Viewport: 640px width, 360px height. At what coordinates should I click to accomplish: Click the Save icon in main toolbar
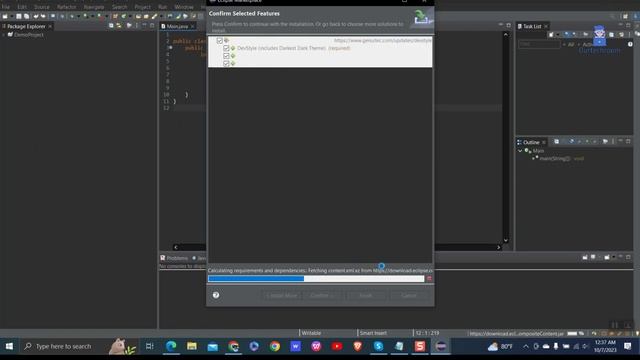pyautogui.click(x=19, y=16)
